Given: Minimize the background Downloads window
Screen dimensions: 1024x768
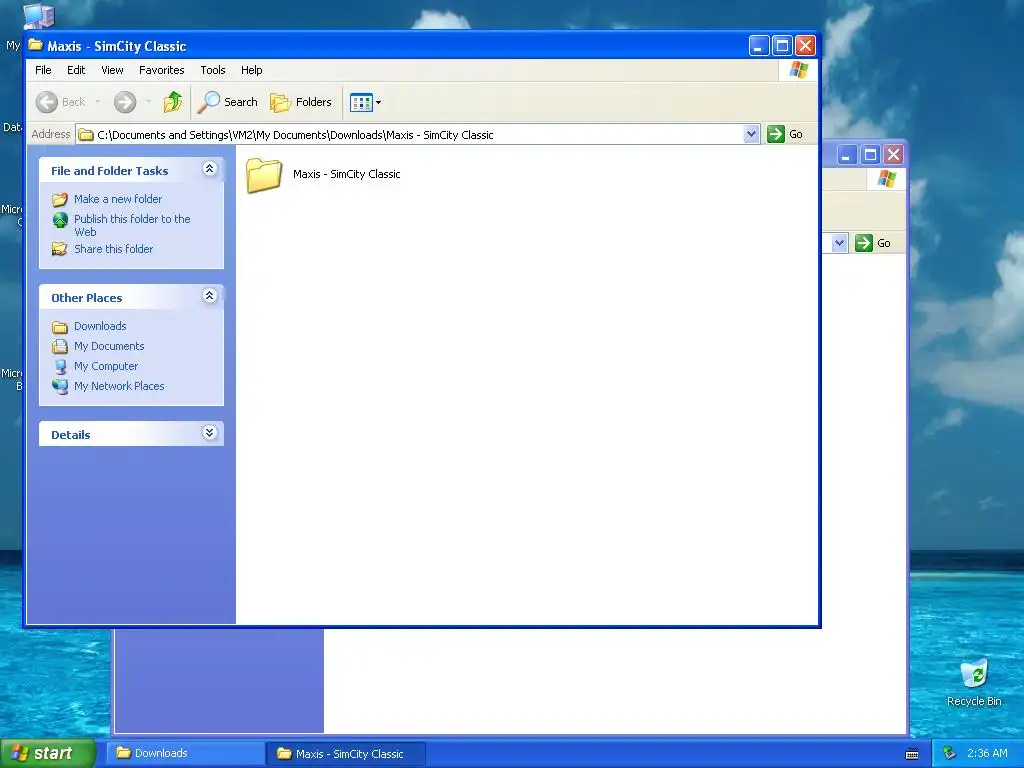Looking at the screenshot, I should click(x=847, y=155).
